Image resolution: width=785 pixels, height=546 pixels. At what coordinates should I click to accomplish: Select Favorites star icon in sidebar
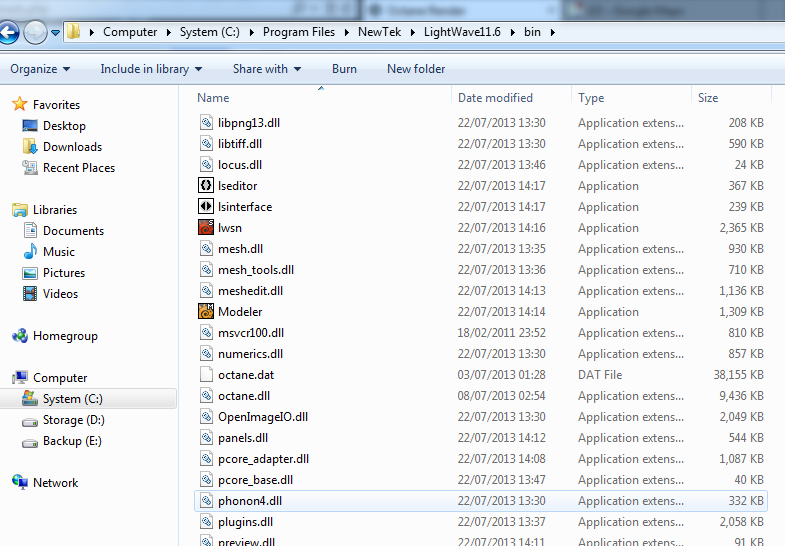[20, 104]
